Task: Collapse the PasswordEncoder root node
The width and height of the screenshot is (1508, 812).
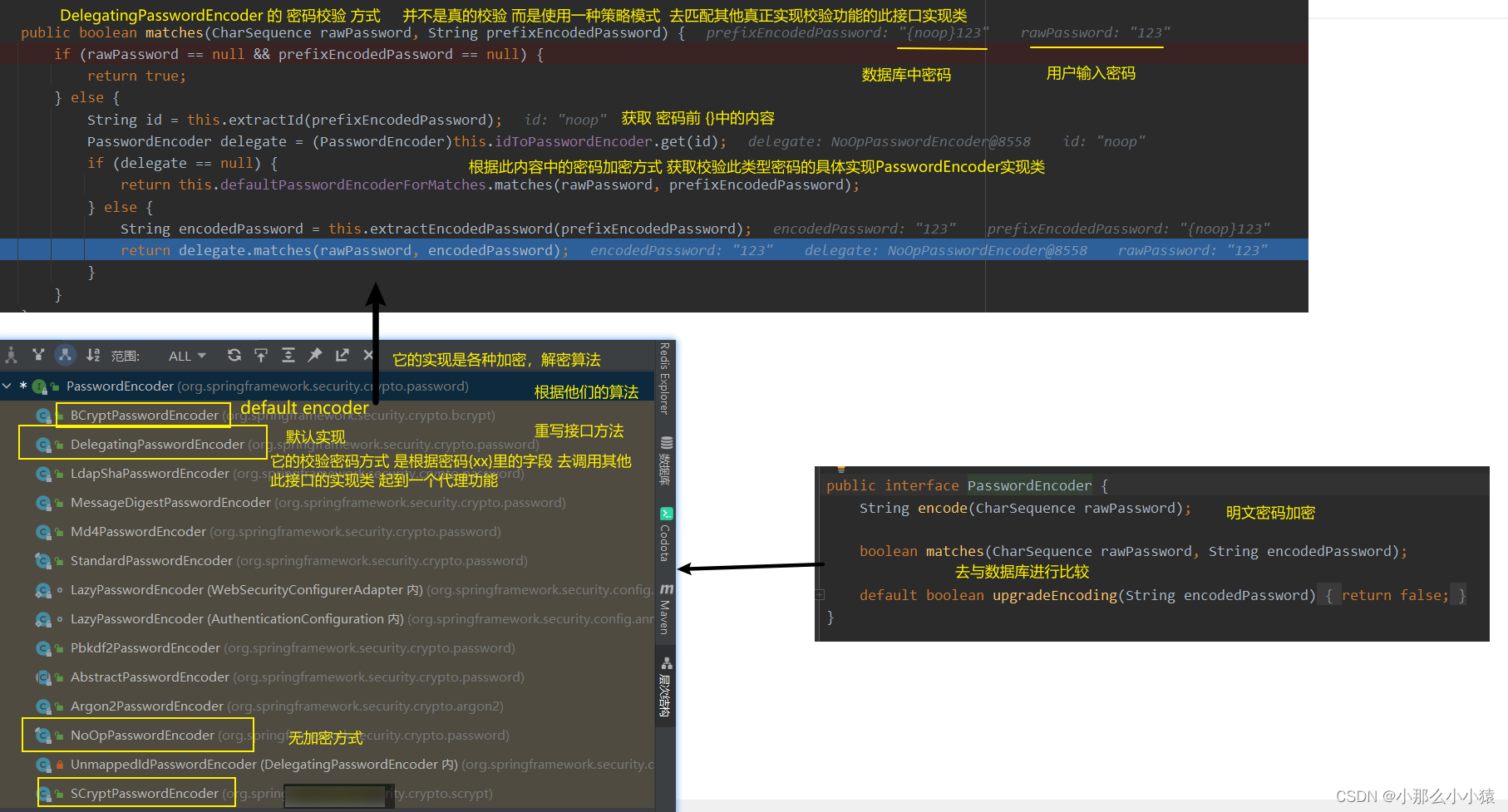Action: (x=7, y=386)
